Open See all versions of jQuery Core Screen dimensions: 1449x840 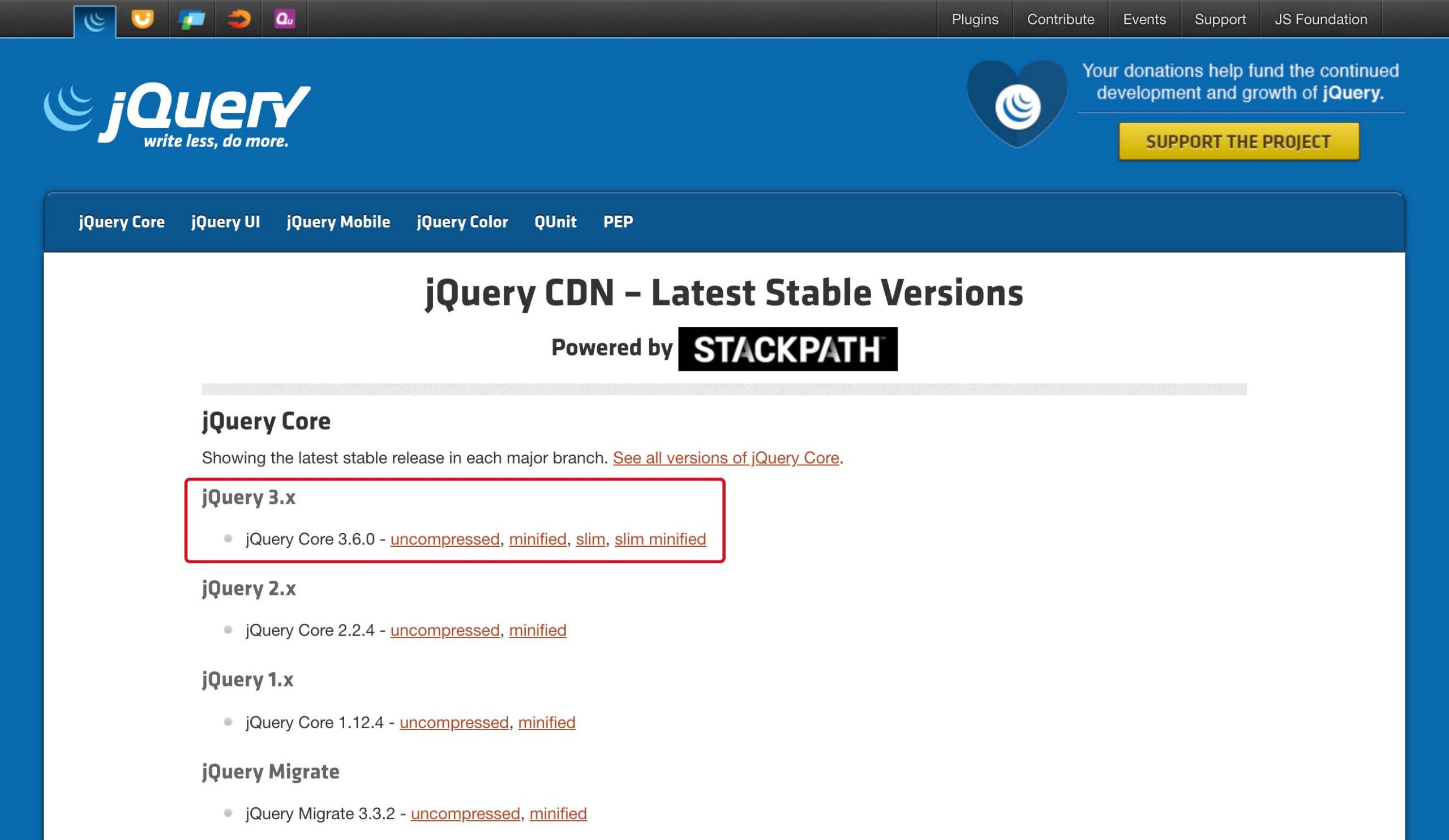point(726,458)
